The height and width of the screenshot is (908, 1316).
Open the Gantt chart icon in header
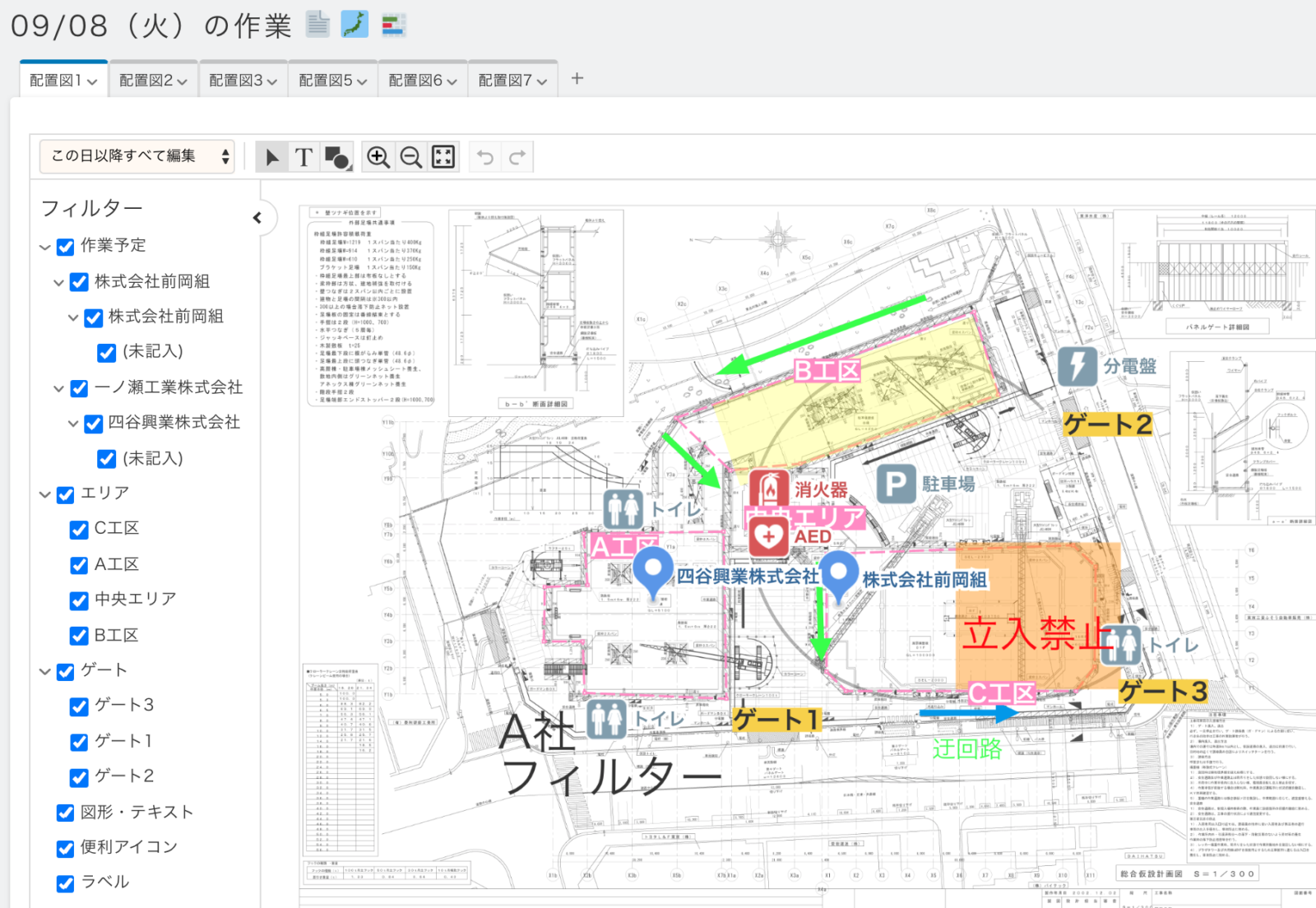[x=393, y=25]
